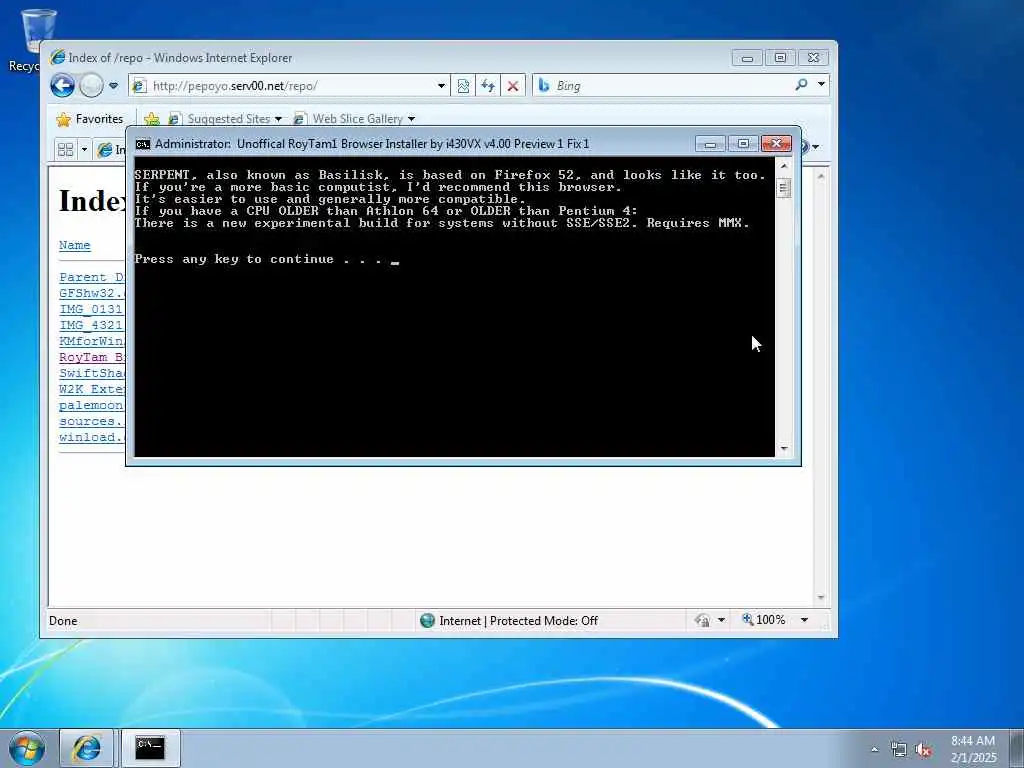The width and height of the screenshot is (1024, 768).
Task: Click the muted volume tray icon
Action: click(923, 750)
